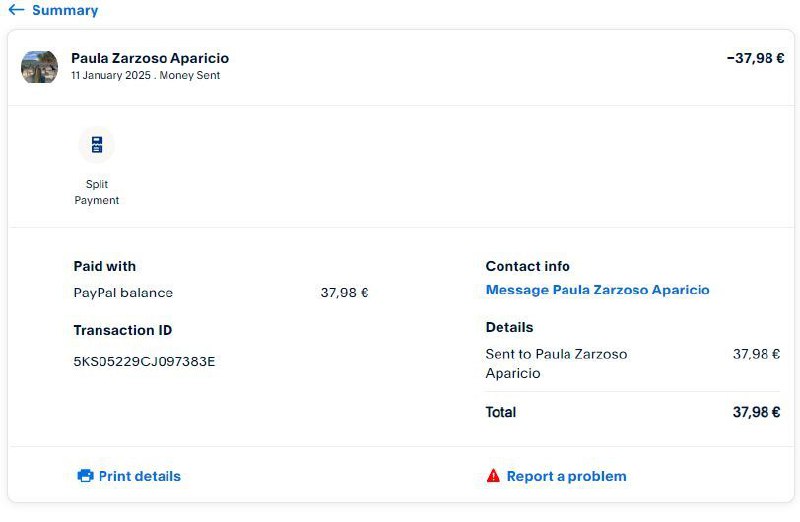Viewport: 800px width, 522px height.
Task: Click the transaction ID code 5KS05229CJ097383E
Action: click(x=144, y=361)
